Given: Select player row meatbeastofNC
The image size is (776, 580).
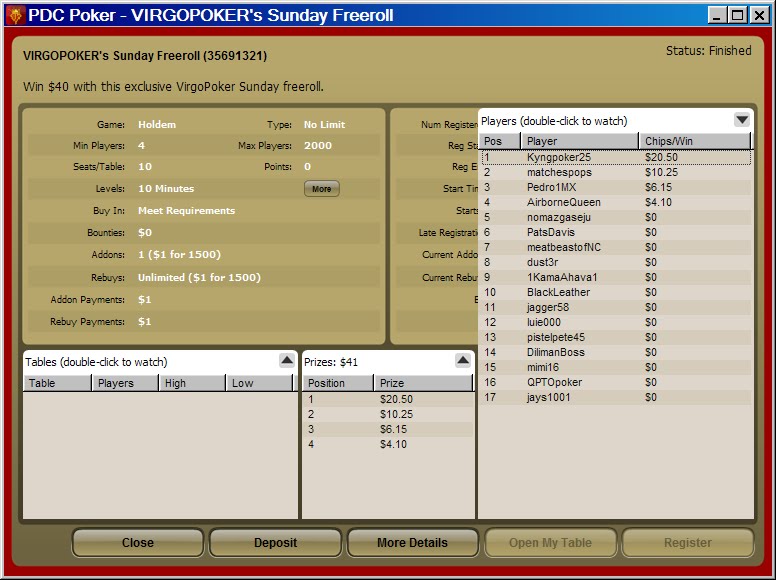Looking at the screenshot, I should tap(616, 247).
